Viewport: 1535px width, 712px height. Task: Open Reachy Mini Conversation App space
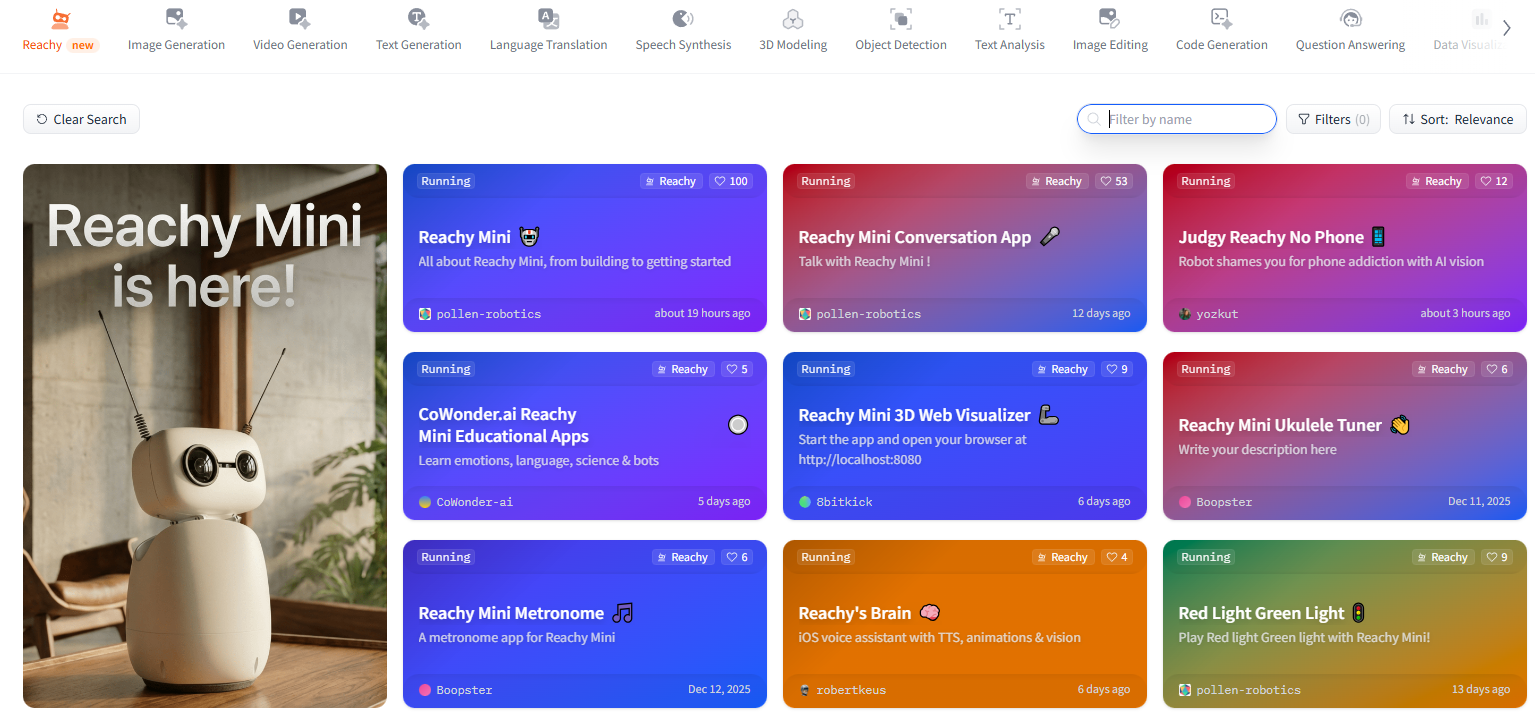[x=965, y=248]
